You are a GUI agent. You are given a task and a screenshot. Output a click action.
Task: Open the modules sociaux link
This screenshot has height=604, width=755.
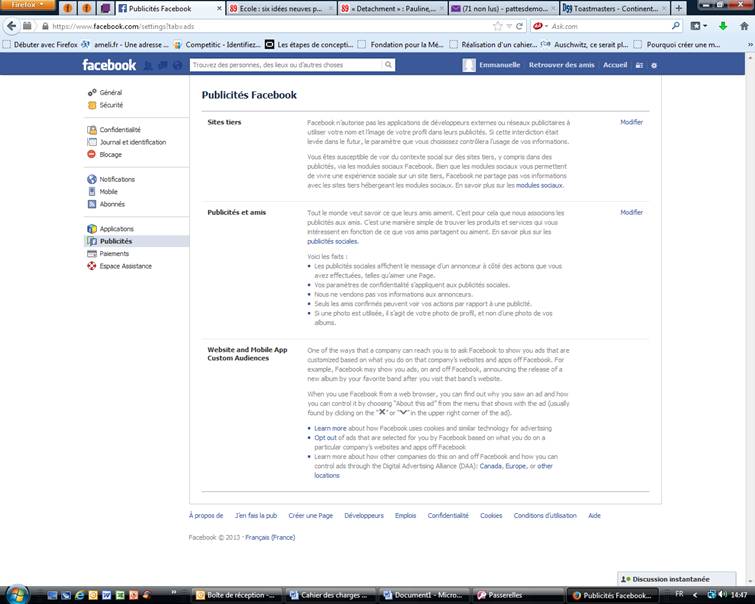tap(539, 185)
